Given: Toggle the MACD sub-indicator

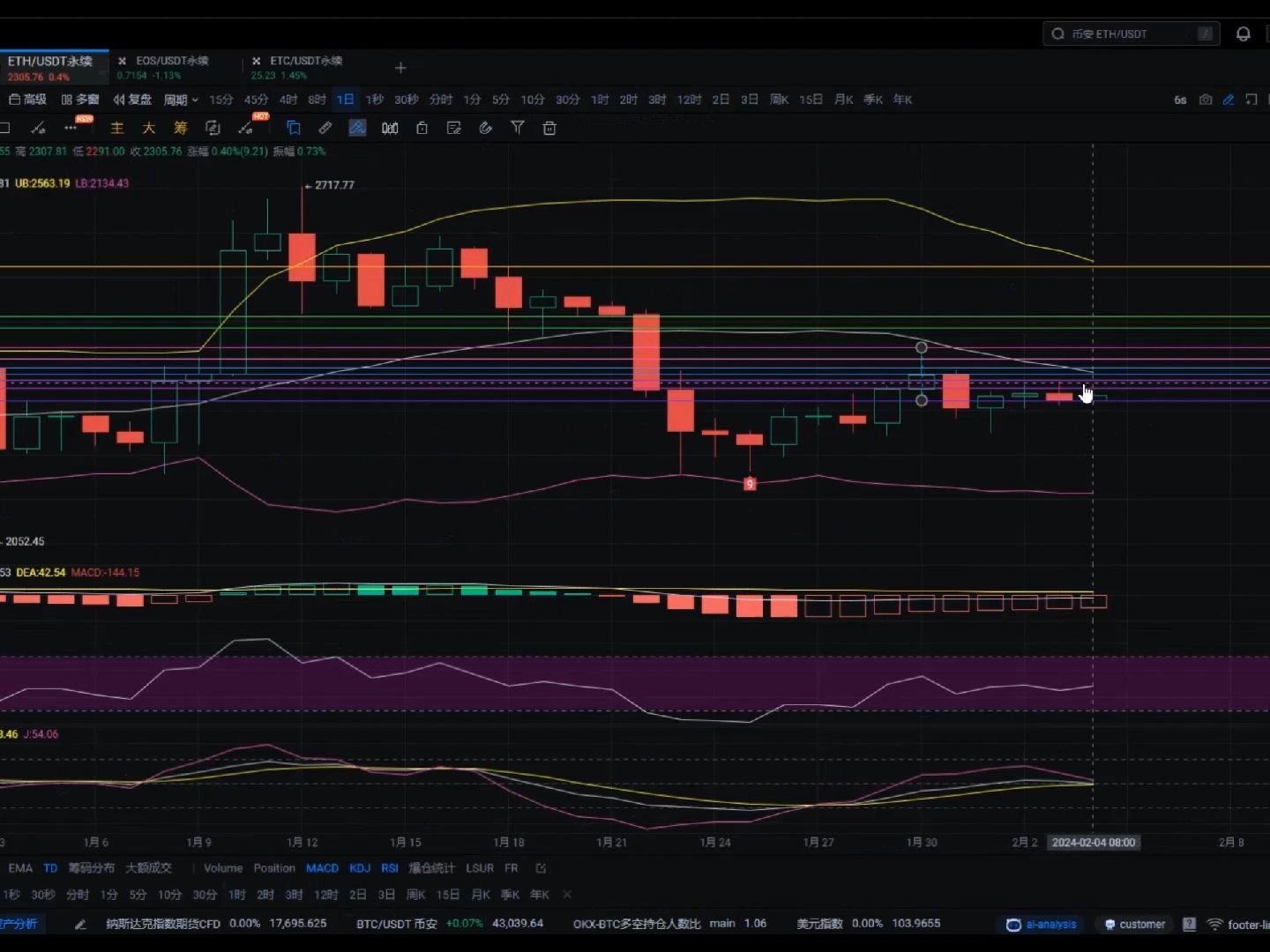Looking at the screenshot, I should (322, 868).
